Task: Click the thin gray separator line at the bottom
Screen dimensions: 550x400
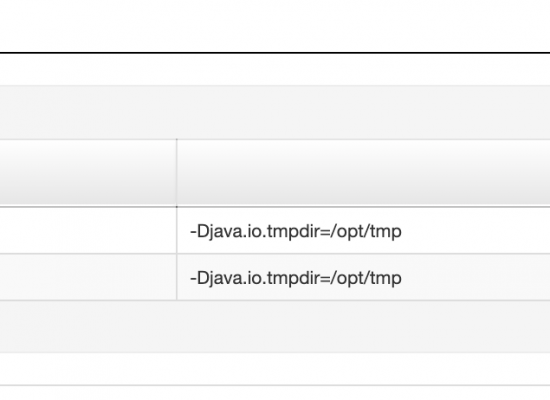Action: click(275, 385)
